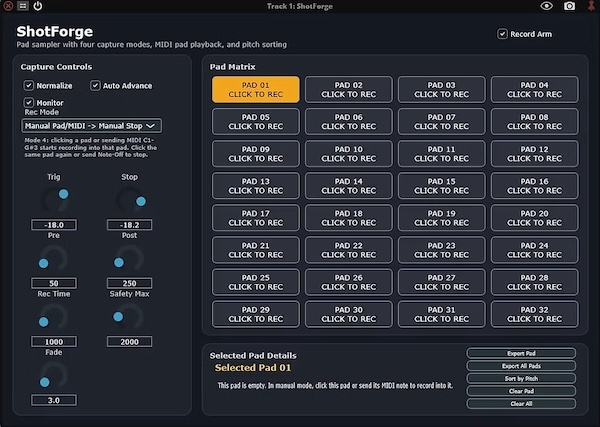Click the Fade knob

tap(54, 375)
